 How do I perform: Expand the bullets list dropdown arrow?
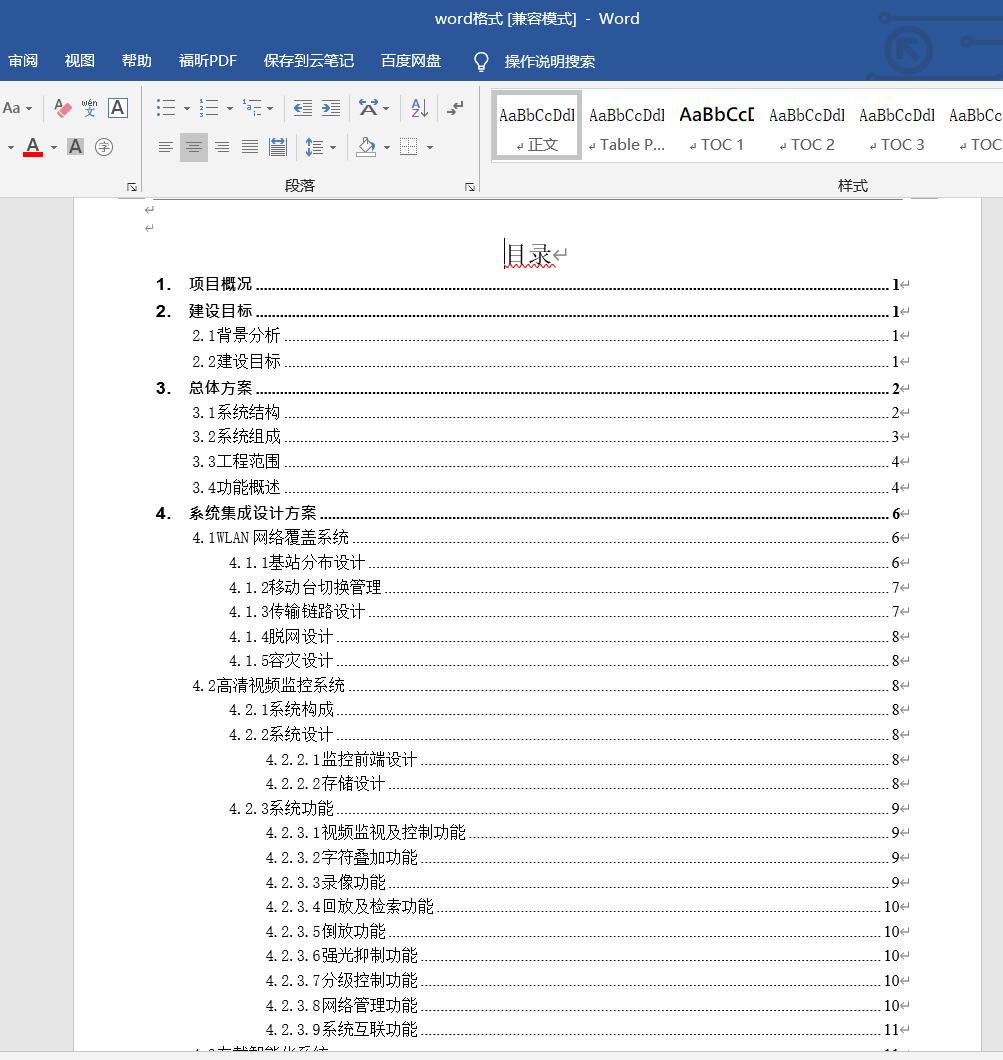(x=186, y=109)
